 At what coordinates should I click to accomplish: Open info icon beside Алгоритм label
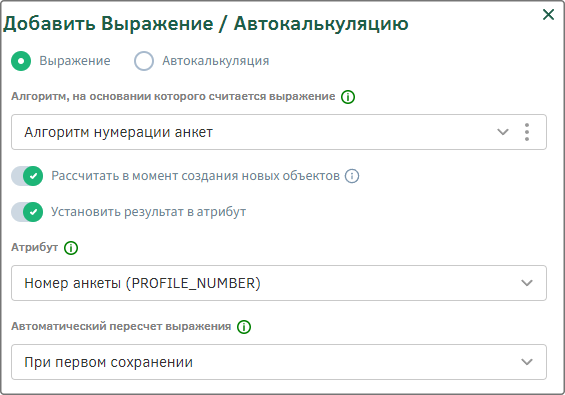348,97
